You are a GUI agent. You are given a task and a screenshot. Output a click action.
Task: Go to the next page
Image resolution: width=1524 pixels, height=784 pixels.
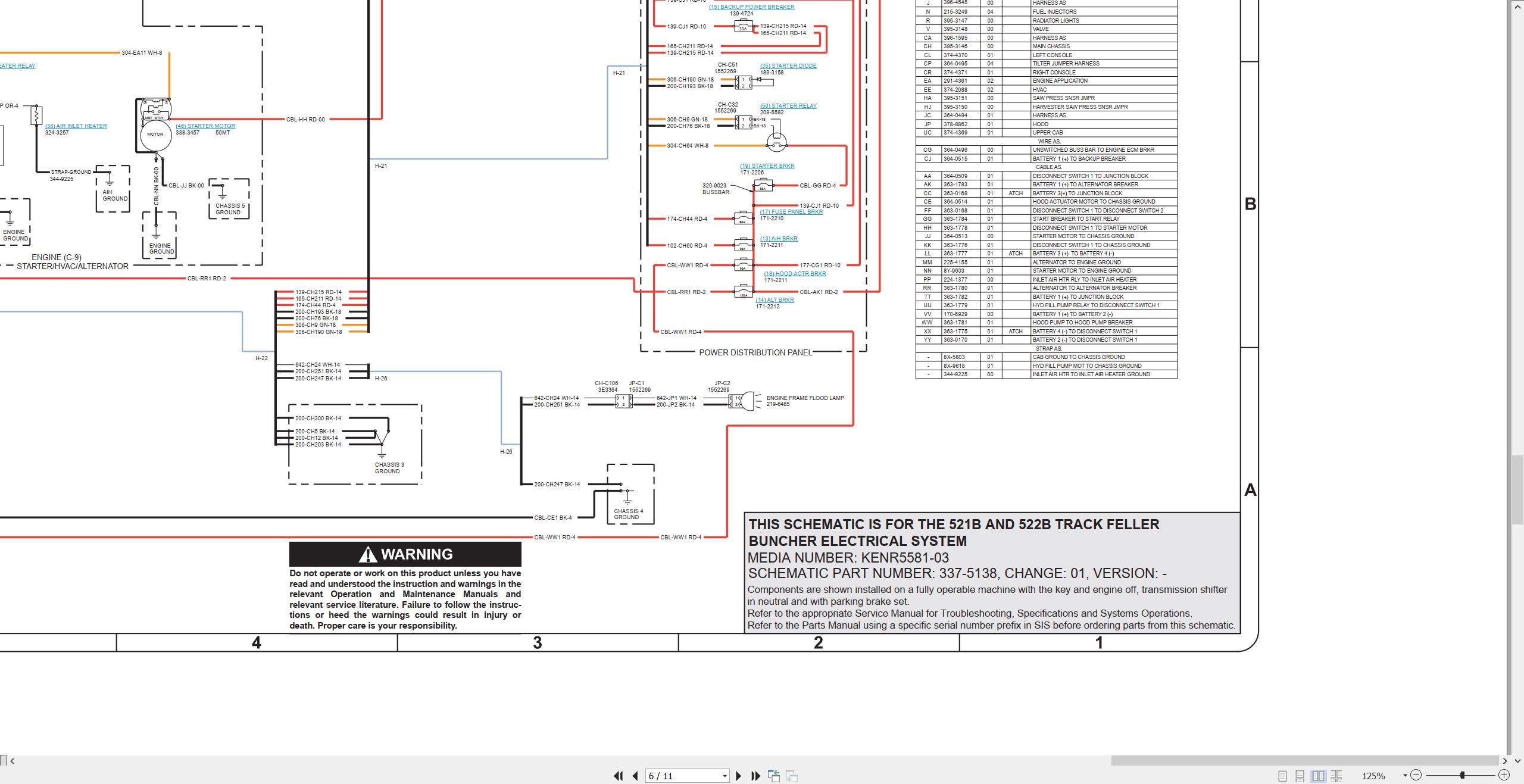(x=739, y=776)
